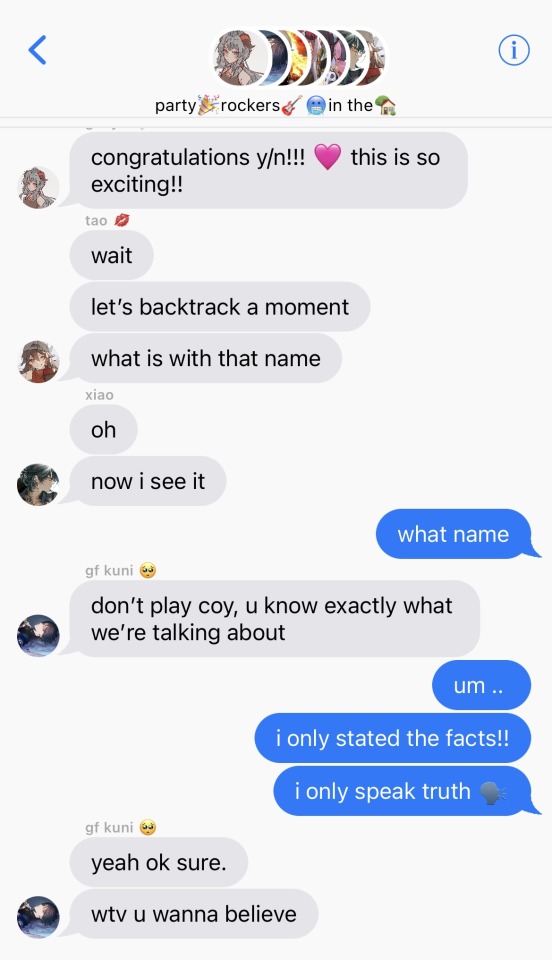Select the "wait" message bubble
The height and width of the screenshot is (960, 552).
111,255
